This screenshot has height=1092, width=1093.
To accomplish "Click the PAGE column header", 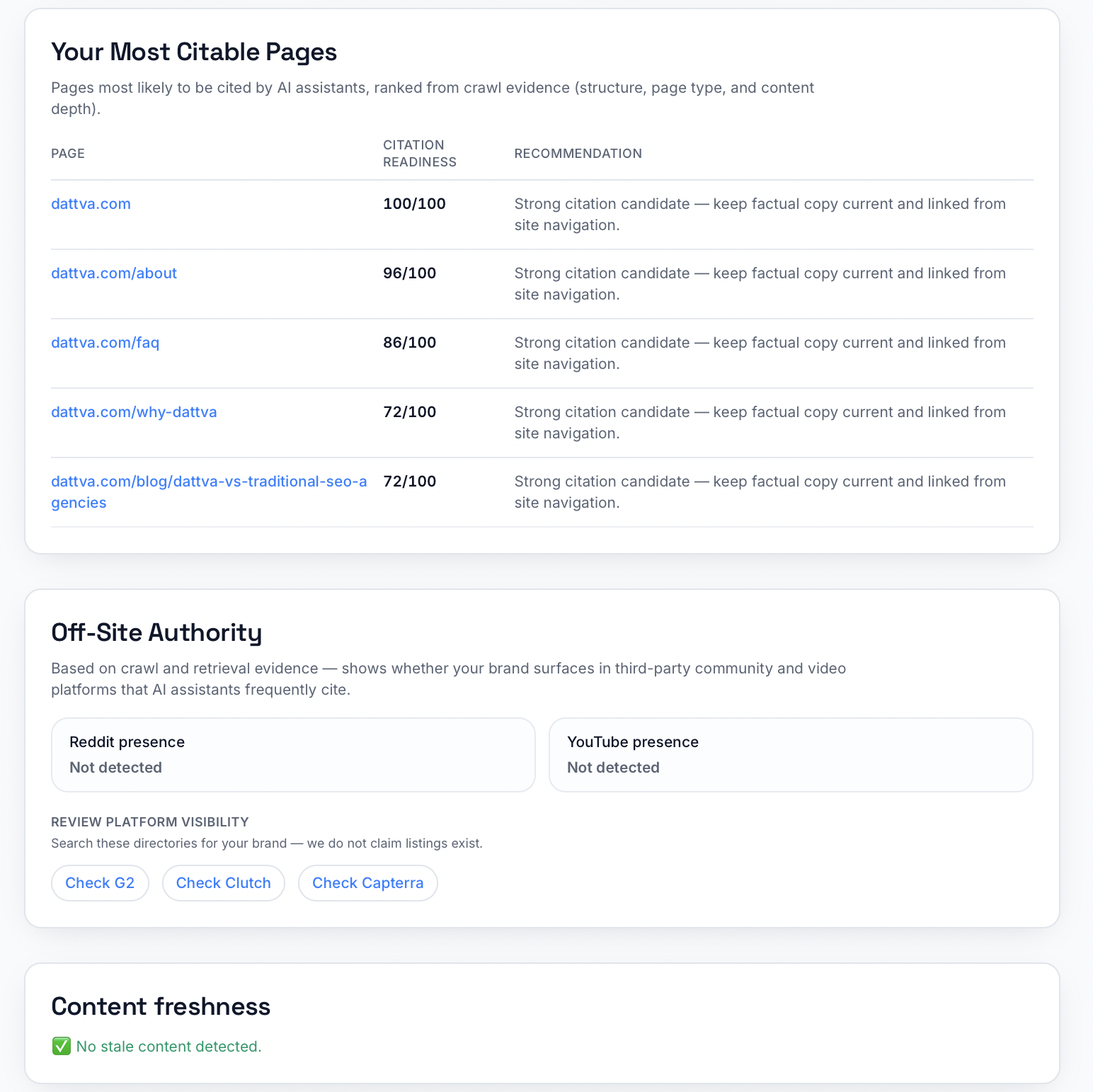I will click(x=68, y=154).
